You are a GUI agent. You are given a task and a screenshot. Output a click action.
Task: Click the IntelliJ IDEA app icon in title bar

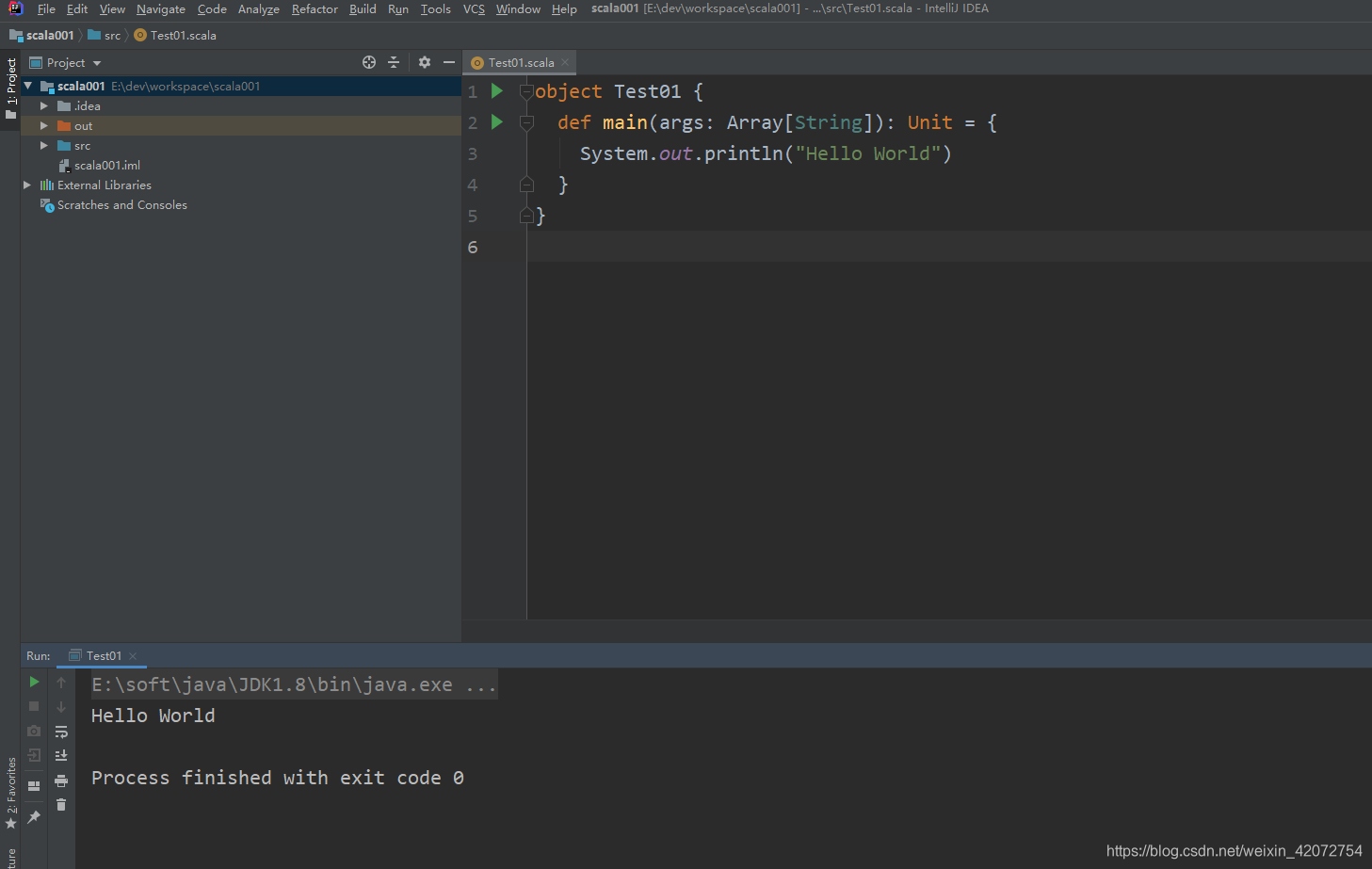click(x=15, y=8)
